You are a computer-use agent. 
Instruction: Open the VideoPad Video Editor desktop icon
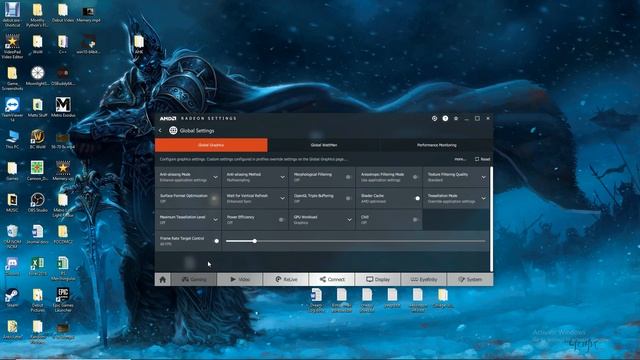coord(12,47)
